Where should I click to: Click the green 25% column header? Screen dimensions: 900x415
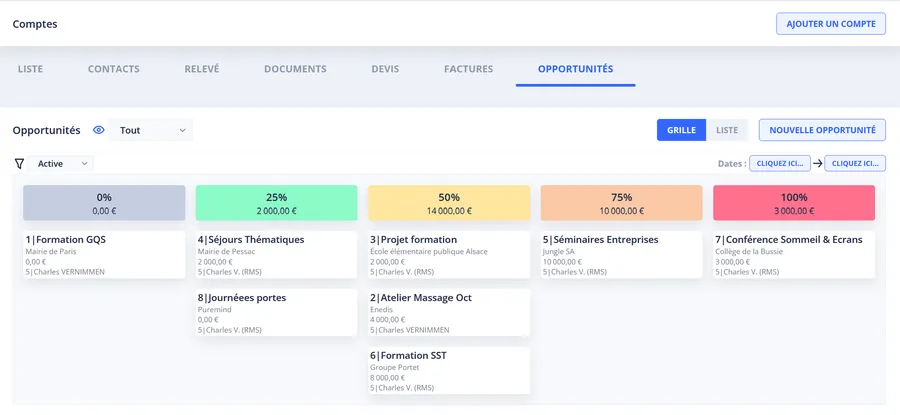pyautogui.click(x=277, y=203)
